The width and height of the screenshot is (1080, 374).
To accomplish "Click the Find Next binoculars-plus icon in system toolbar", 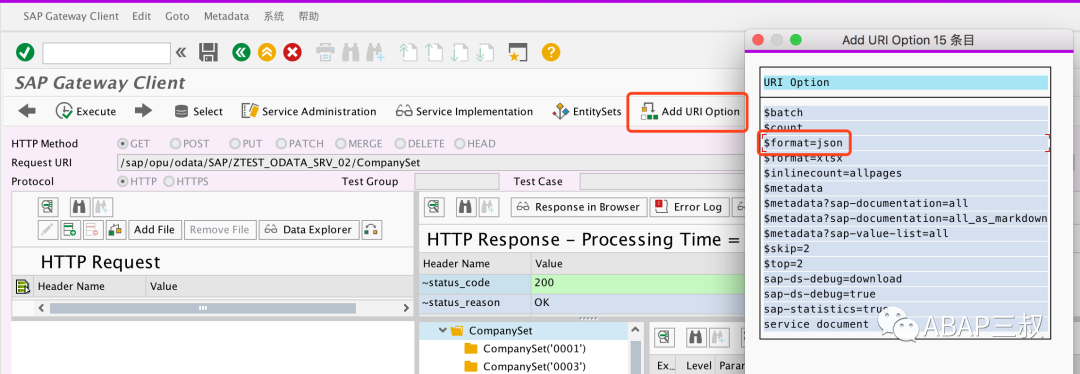I will 376,52.
